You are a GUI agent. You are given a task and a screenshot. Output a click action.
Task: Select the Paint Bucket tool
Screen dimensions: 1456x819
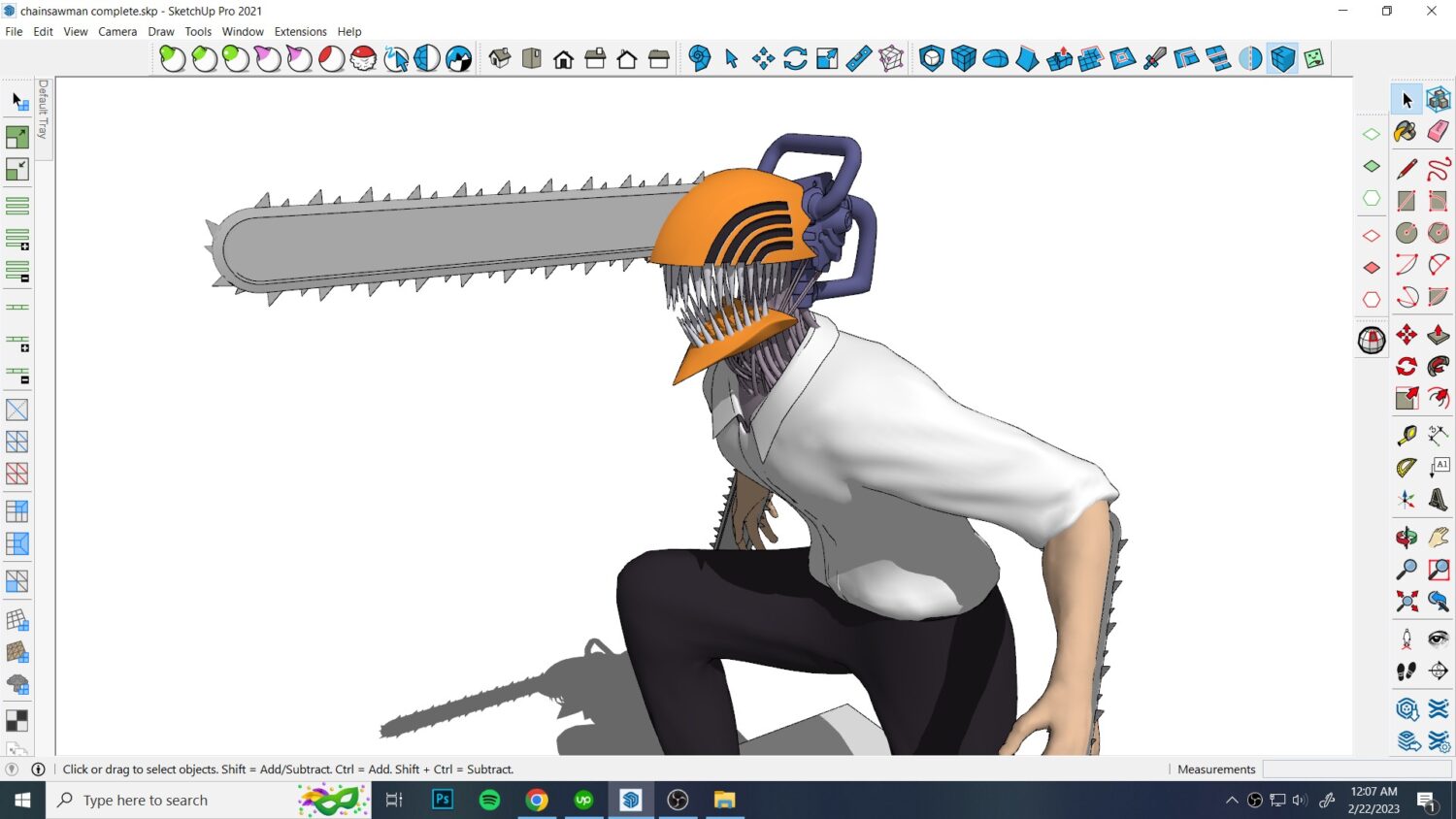[x=1406, y=132]
